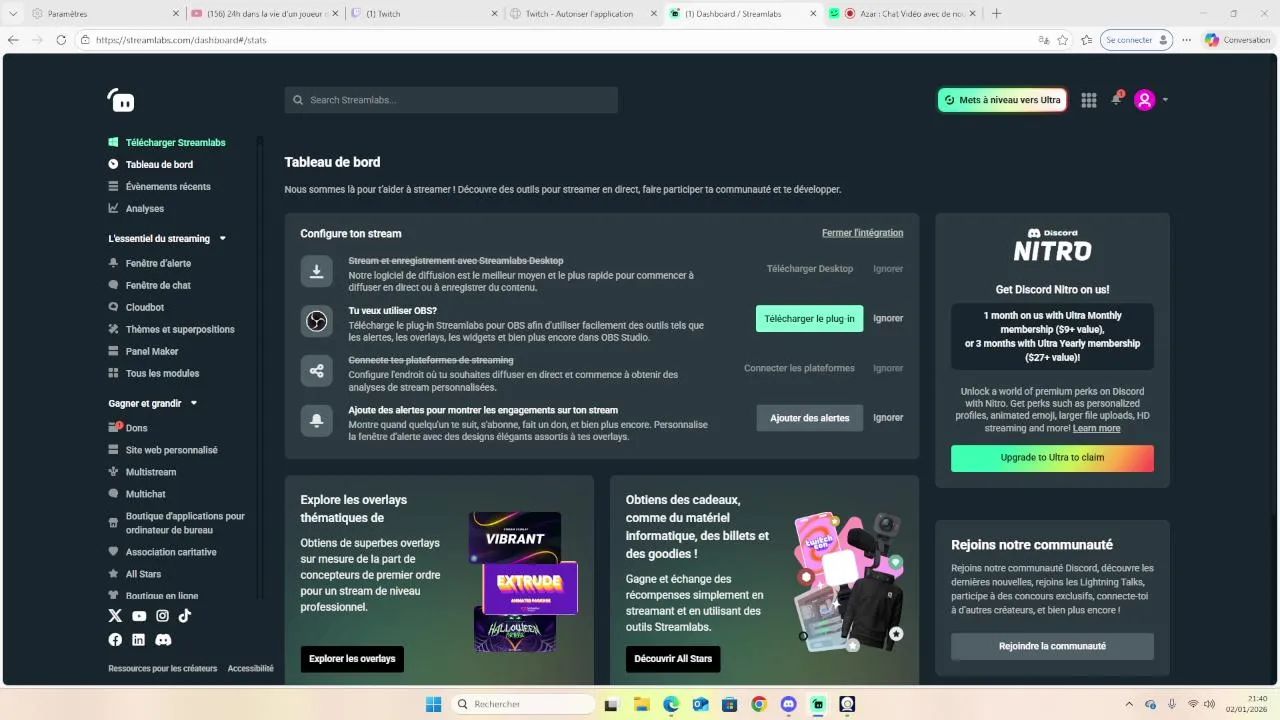Open Multistream in the sidebar
Image resolution: width=1280 pixels, height=720 pixels.
(x=142, y=472)
